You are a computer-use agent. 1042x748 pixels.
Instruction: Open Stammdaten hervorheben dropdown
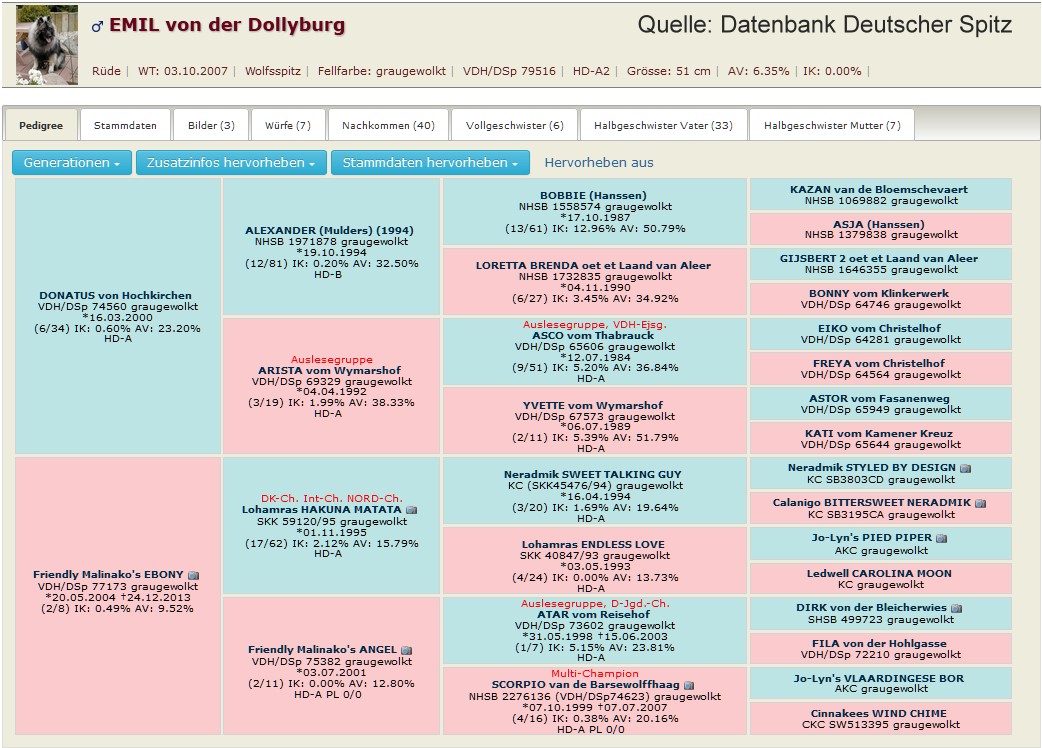click(432, 162)
